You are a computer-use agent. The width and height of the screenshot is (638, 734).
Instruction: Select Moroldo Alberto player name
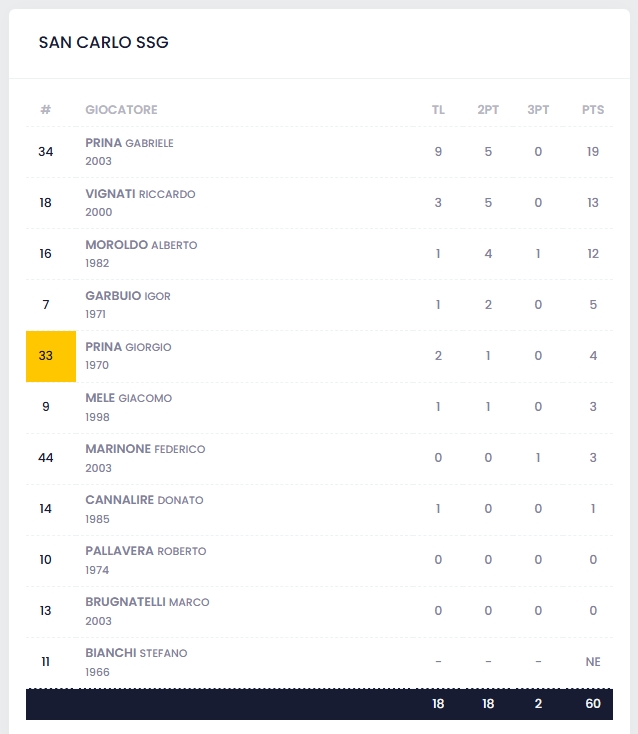(x=141, y=245)
